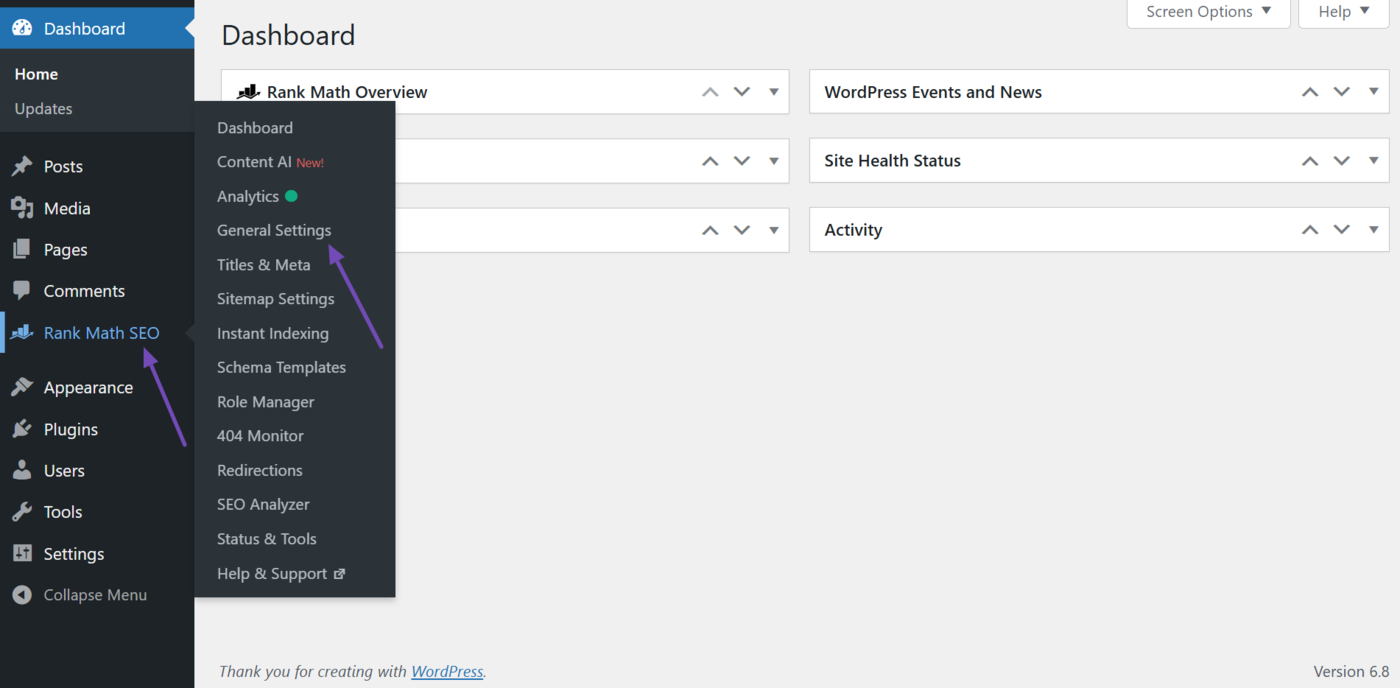1400x688 pixels.
Task: Open General Settings in Rank Math submenu
Action: [x=274, y=230]
